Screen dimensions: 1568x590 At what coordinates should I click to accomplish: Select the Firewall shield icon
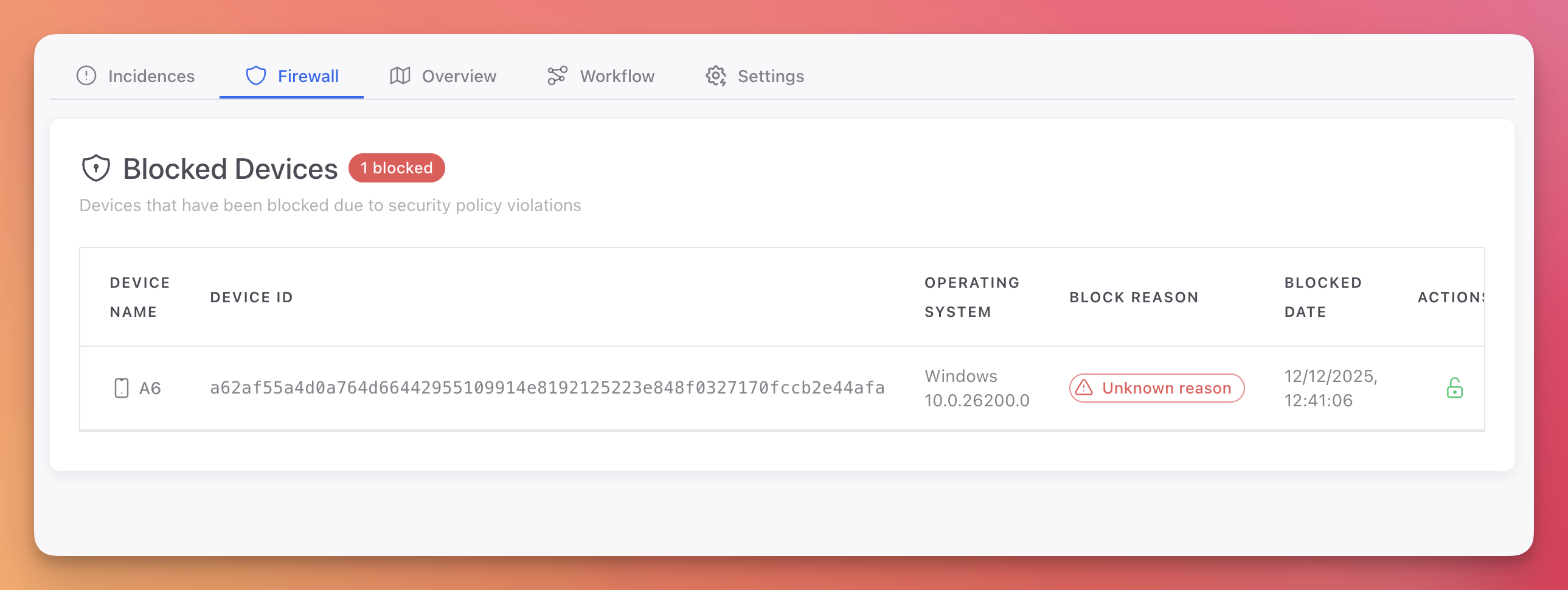(255, 75)
